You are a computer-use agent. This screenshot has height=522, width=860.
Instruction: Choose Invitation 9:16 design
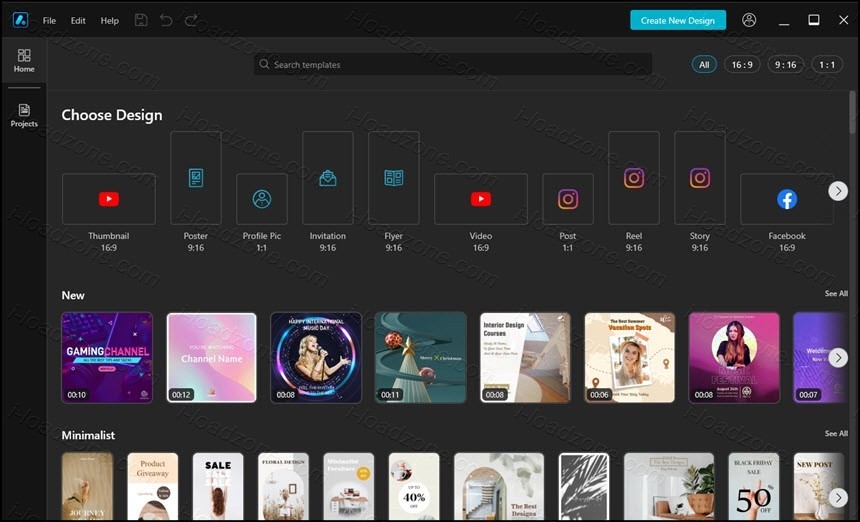(x=327, y=178)
